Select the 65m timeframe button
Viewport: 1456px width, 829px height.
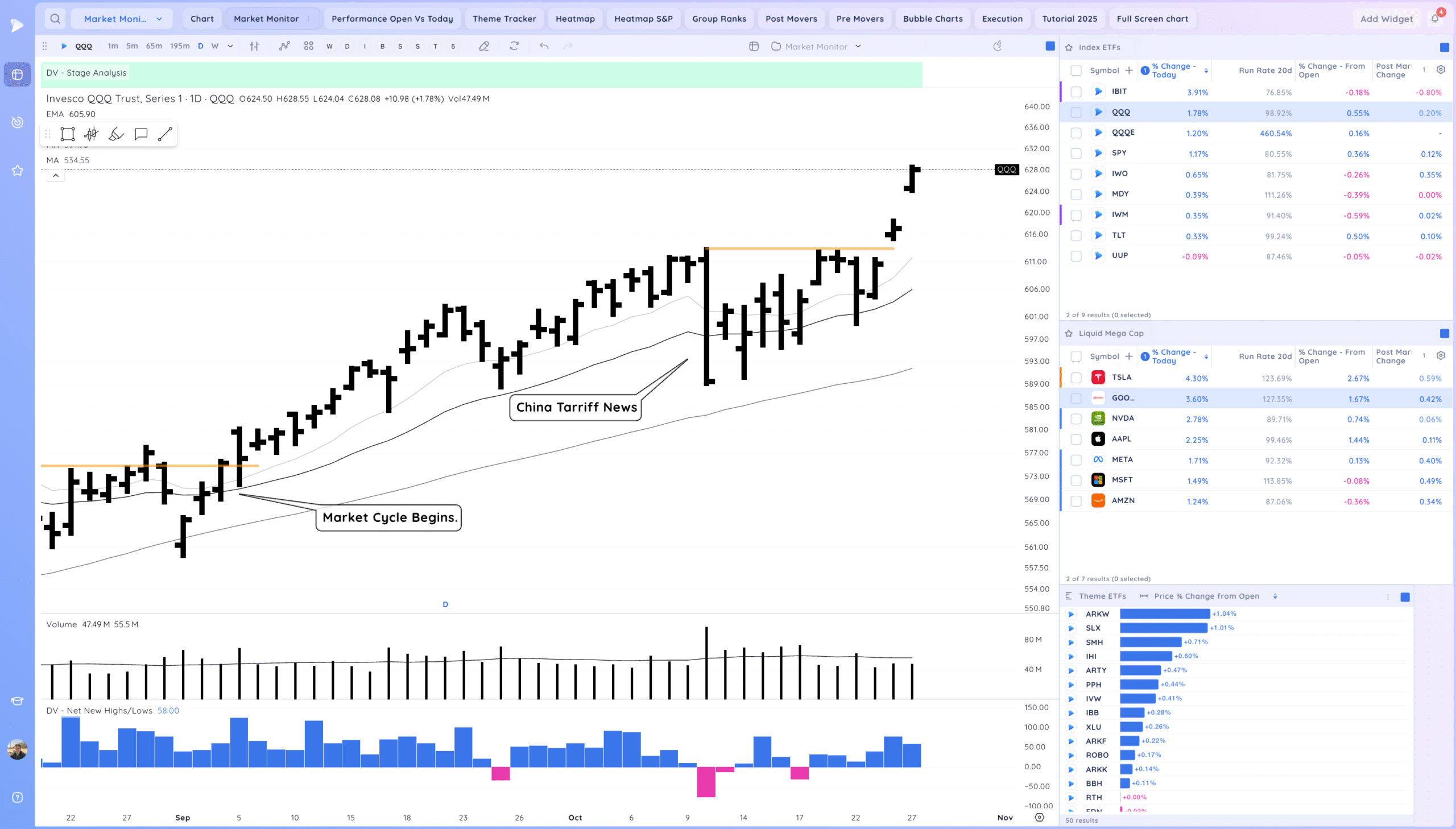coord(154,46)
